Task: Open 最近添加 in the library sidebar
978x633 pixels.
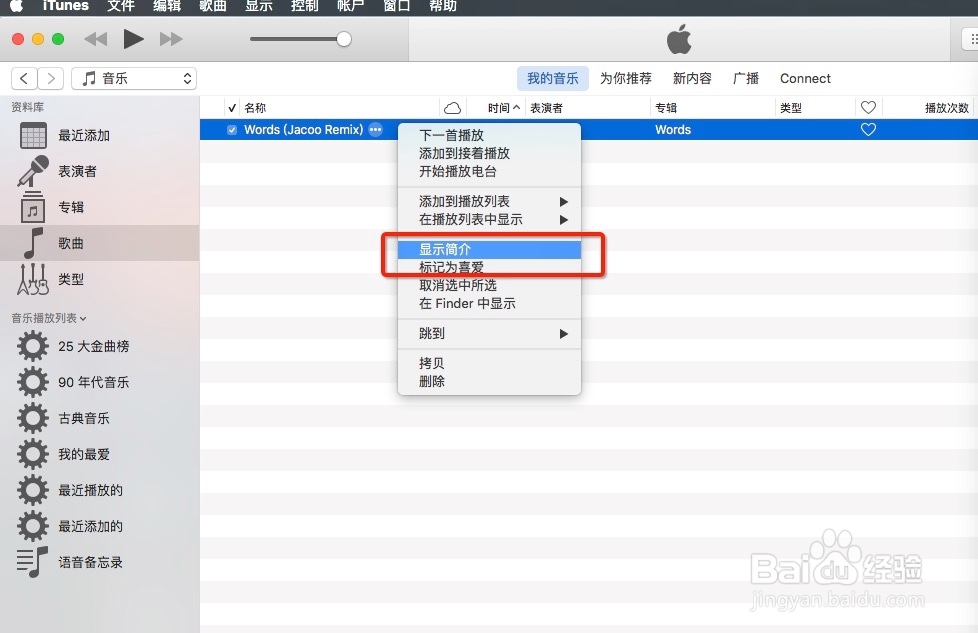Action: 100,135
